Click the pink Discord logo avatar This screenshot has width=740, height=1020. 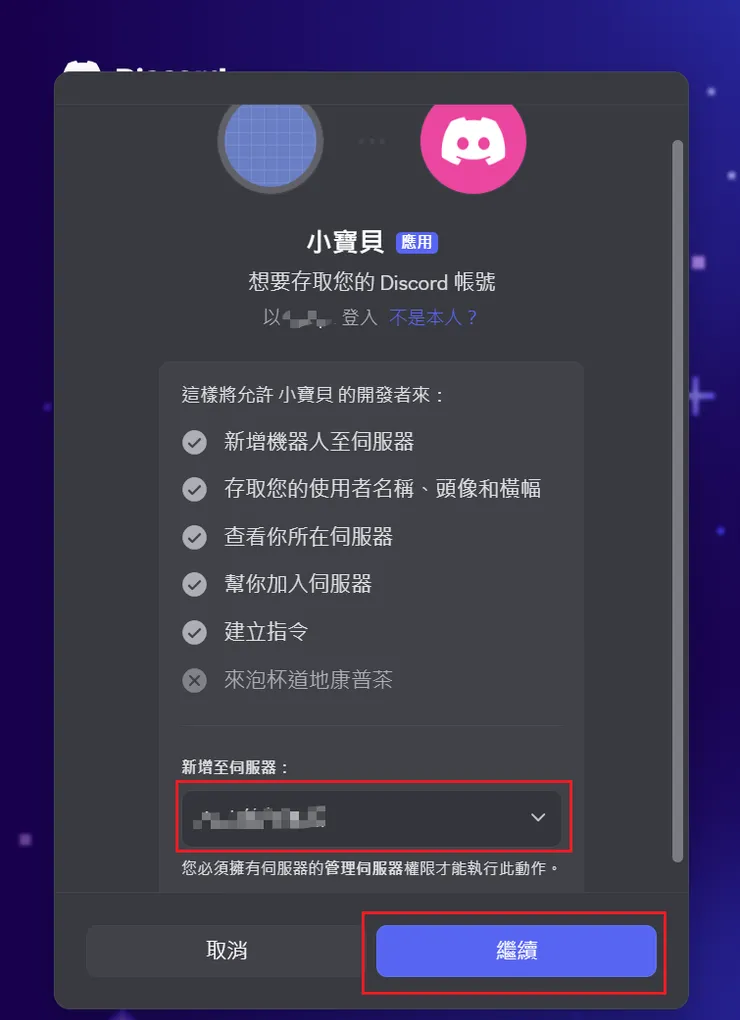(473, 142)
